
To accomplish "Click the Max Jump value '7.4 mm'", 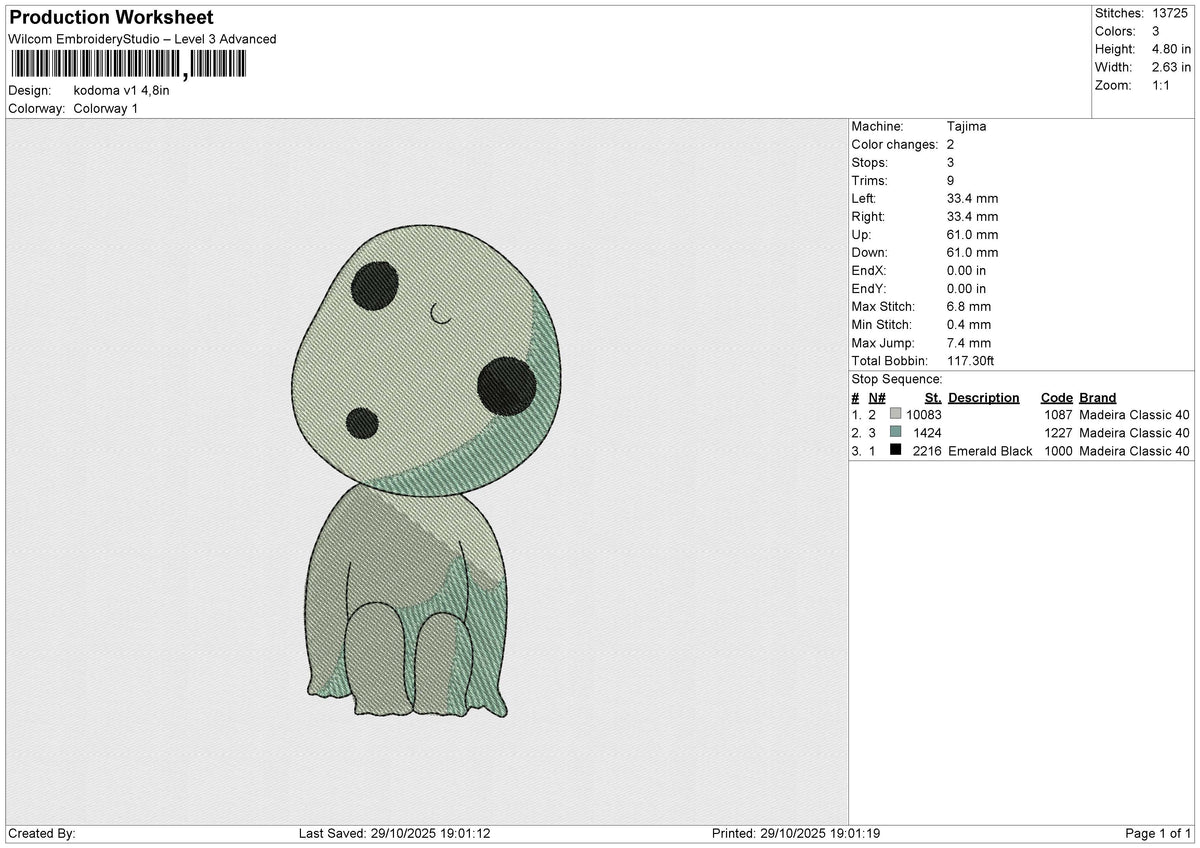I will (969, 343).
